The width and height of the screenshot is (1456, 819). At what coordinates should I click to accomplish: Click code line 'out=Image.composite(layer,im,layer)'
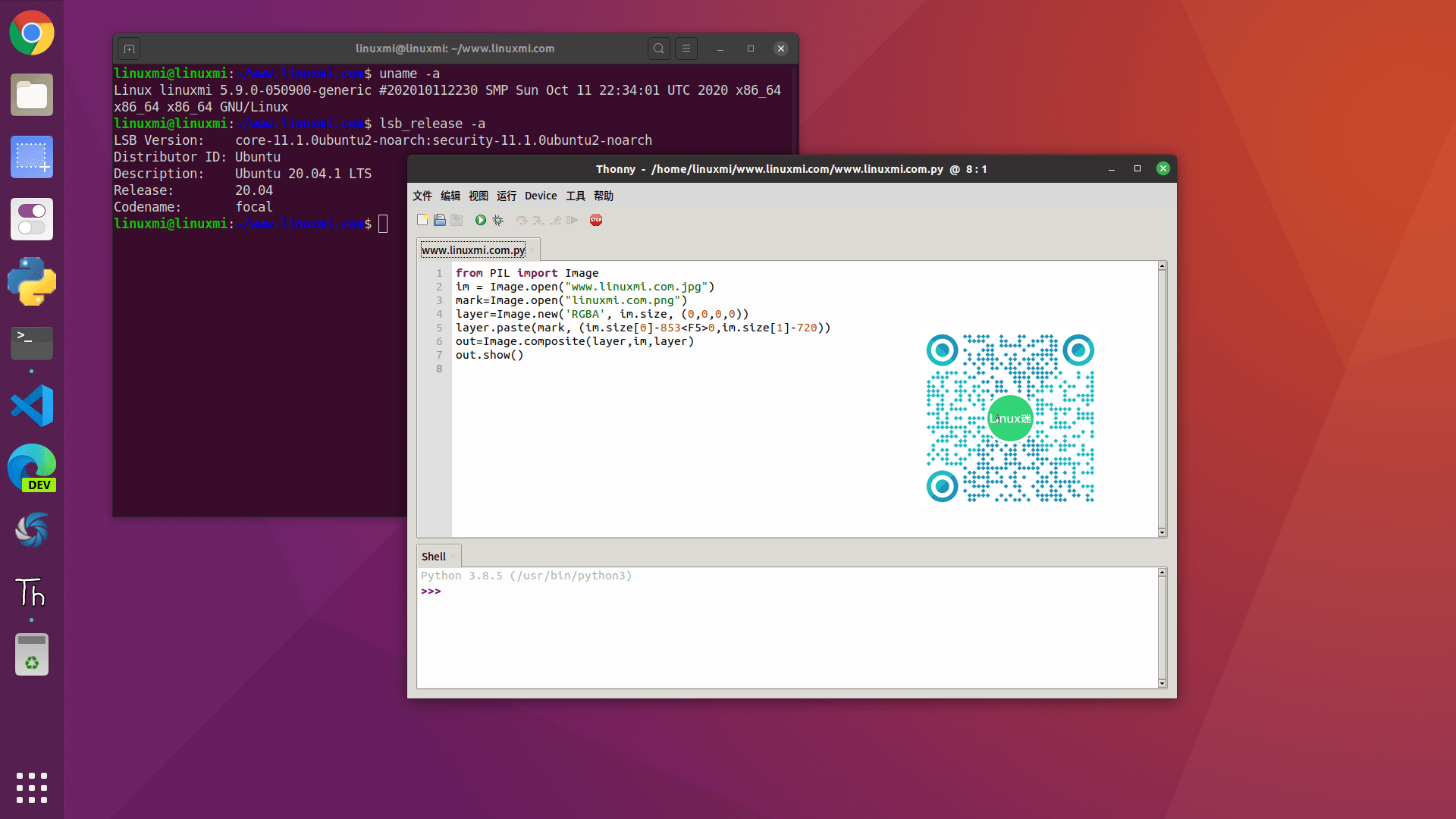tap(575, 341)
